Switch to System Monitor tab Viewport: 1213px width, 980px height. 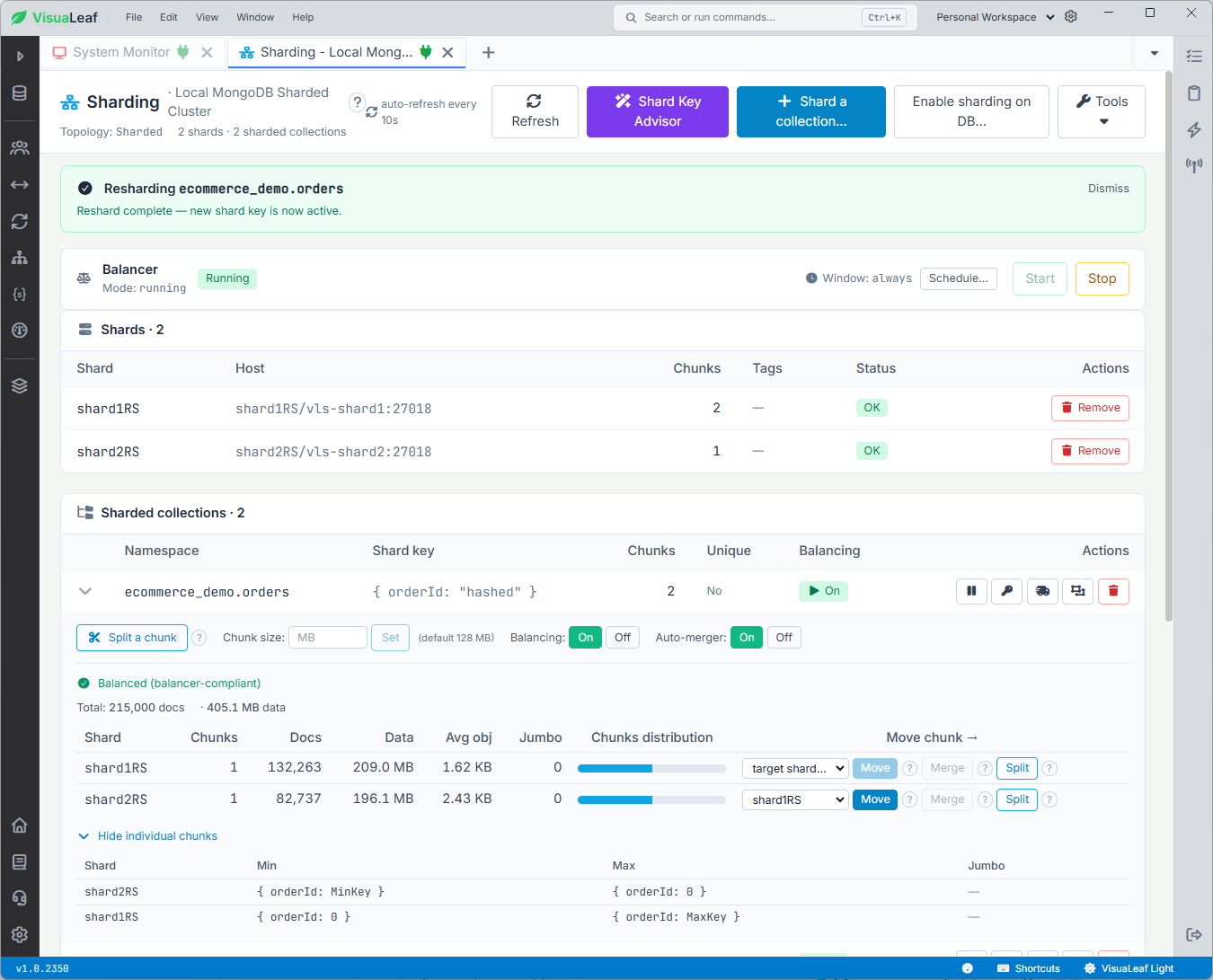121,52
